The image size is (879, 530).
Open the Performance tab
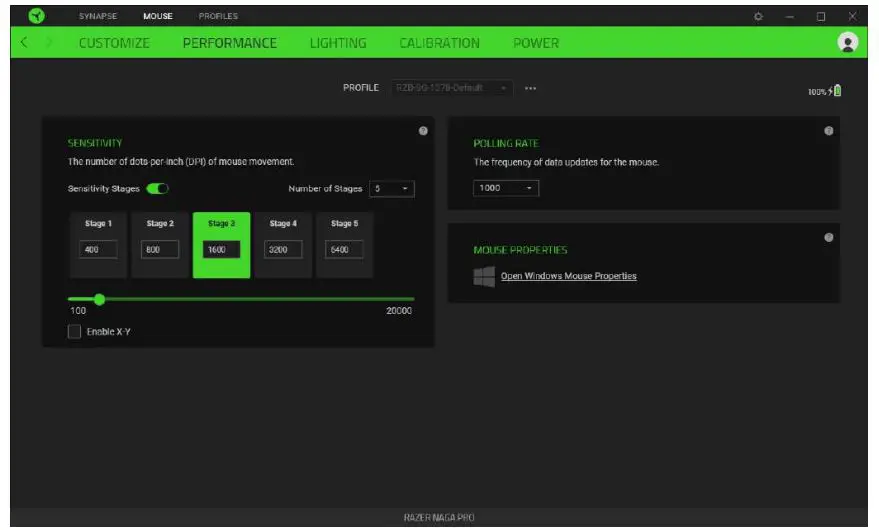(229, 43)
